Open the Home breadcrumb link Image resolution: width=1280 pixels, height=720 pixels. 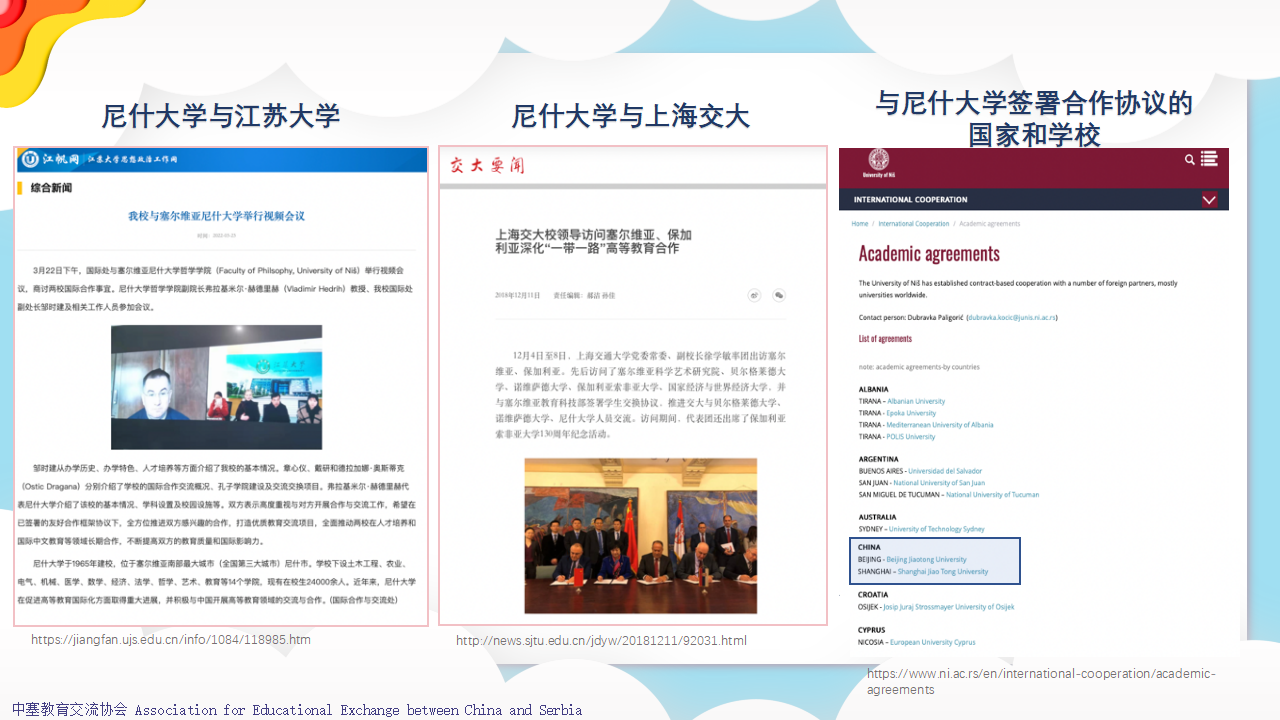point(860,224)
